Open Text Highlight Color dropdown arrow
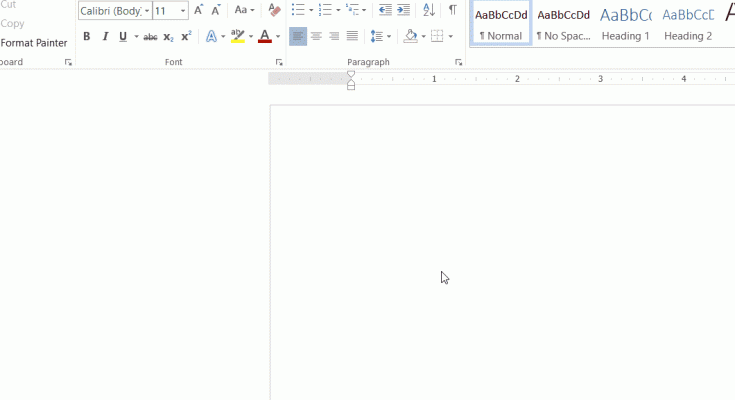 click(x=251, y=37)
